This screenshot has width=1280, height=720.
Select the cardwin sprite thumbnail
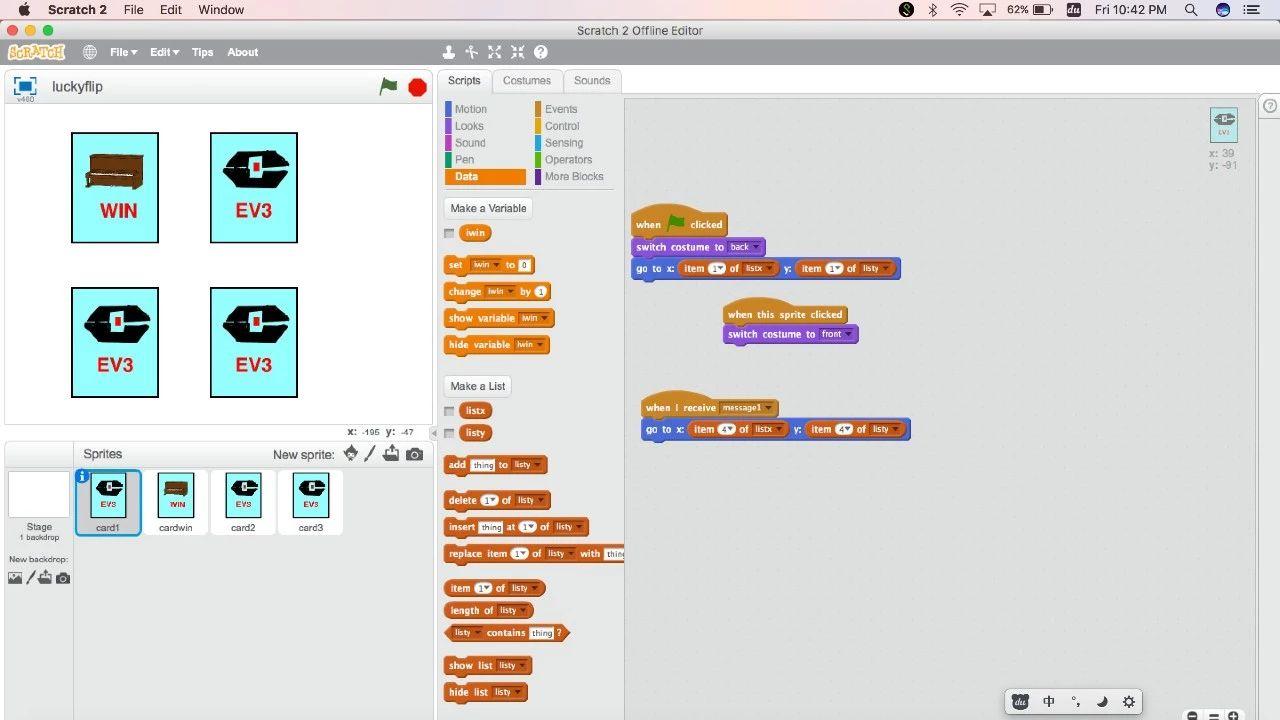176,502
